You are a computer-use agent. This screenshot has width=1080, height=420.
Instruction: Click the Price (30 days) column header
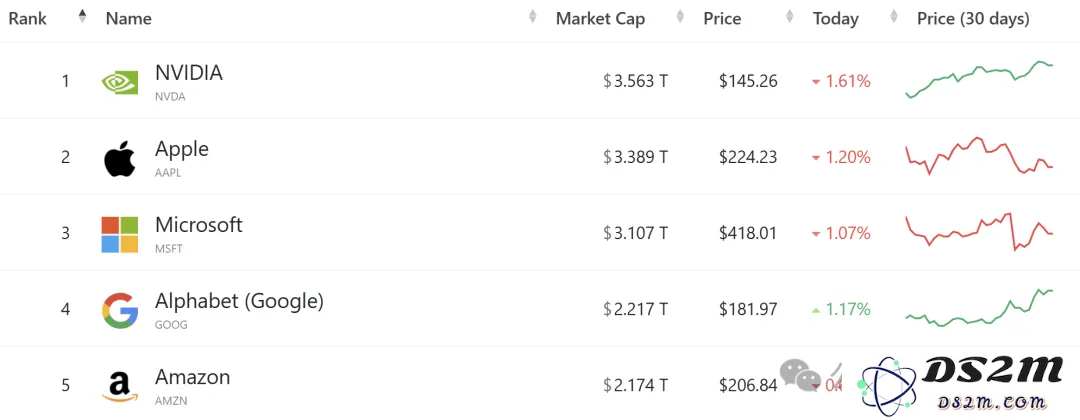(973, 19)
